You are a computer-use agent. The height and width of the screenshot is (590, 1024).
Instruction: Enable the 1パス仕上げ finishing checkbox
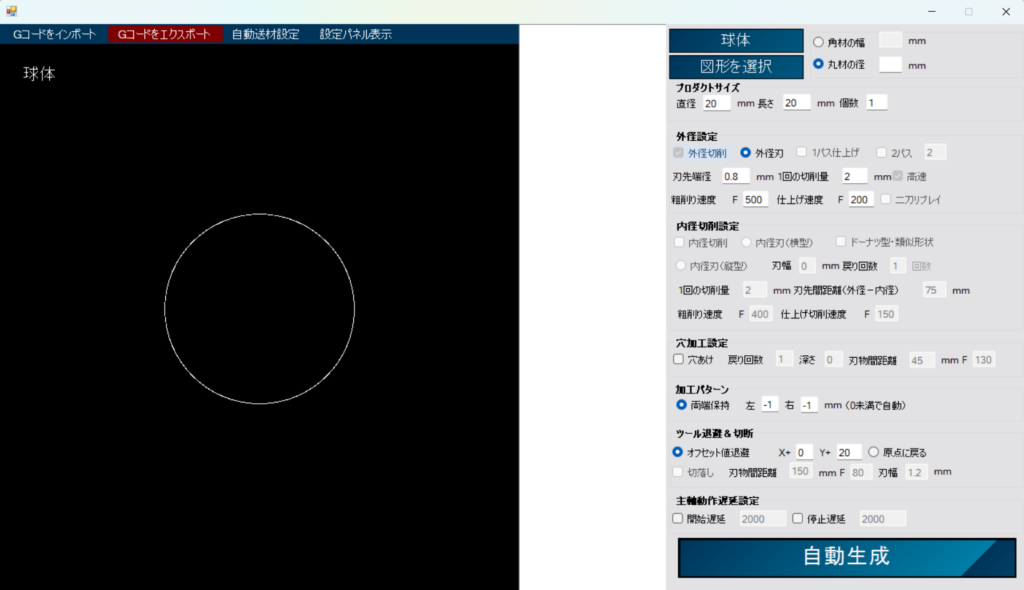[800, 151]
